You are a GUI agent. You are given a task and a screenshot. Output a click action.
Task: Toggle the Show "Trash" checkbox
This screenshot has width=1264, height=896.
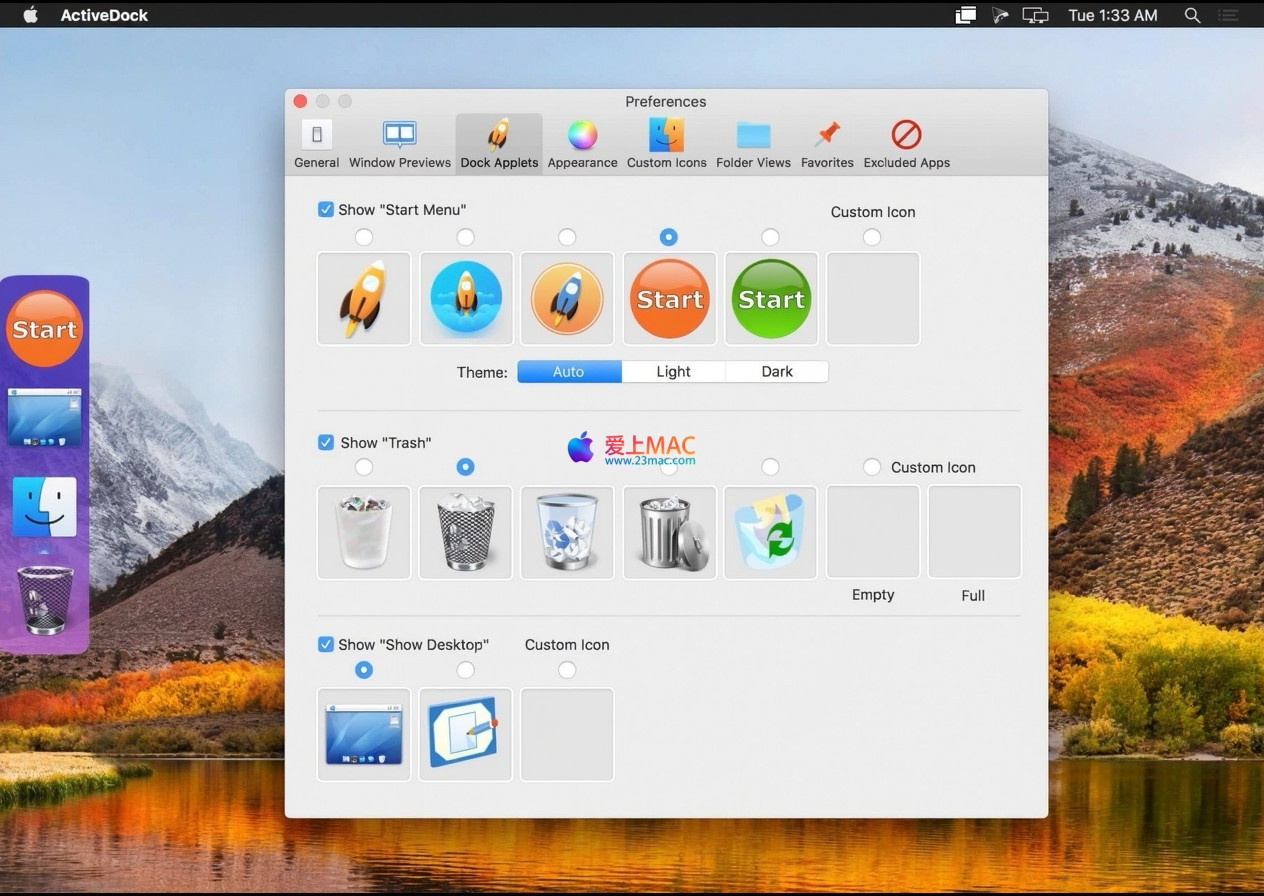pyautogui.click(x=326, y=442)
